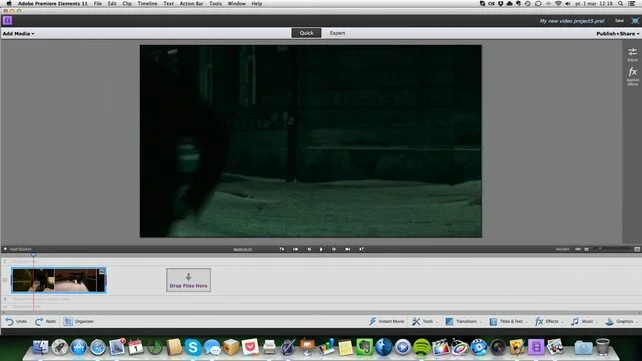Click Add Marker on the timeline

point(18,249)
